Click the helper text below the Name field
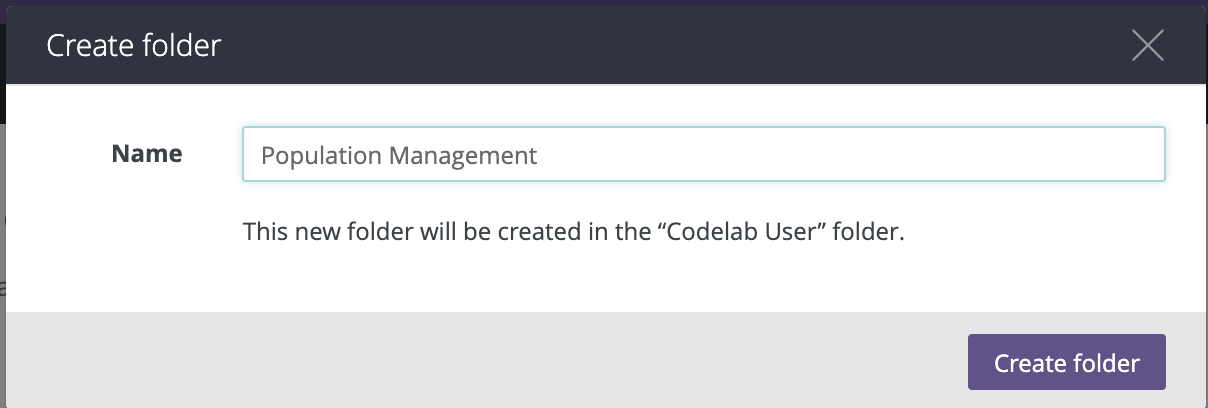The height and width of the screenshot is (408, 1208). click(573, 233)
